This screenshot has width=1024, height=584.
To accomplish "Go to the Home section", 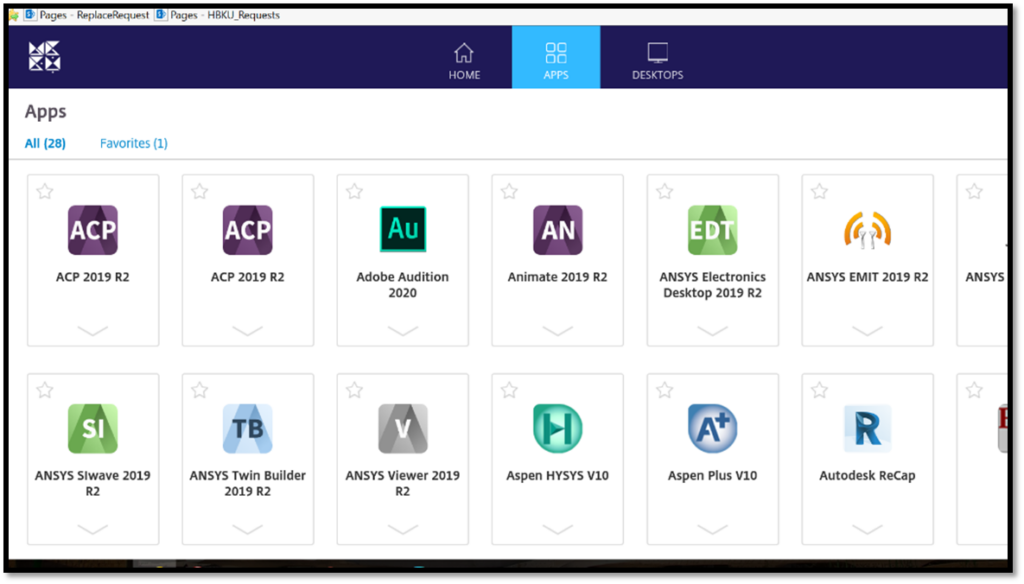I will (x=464, y=58).
